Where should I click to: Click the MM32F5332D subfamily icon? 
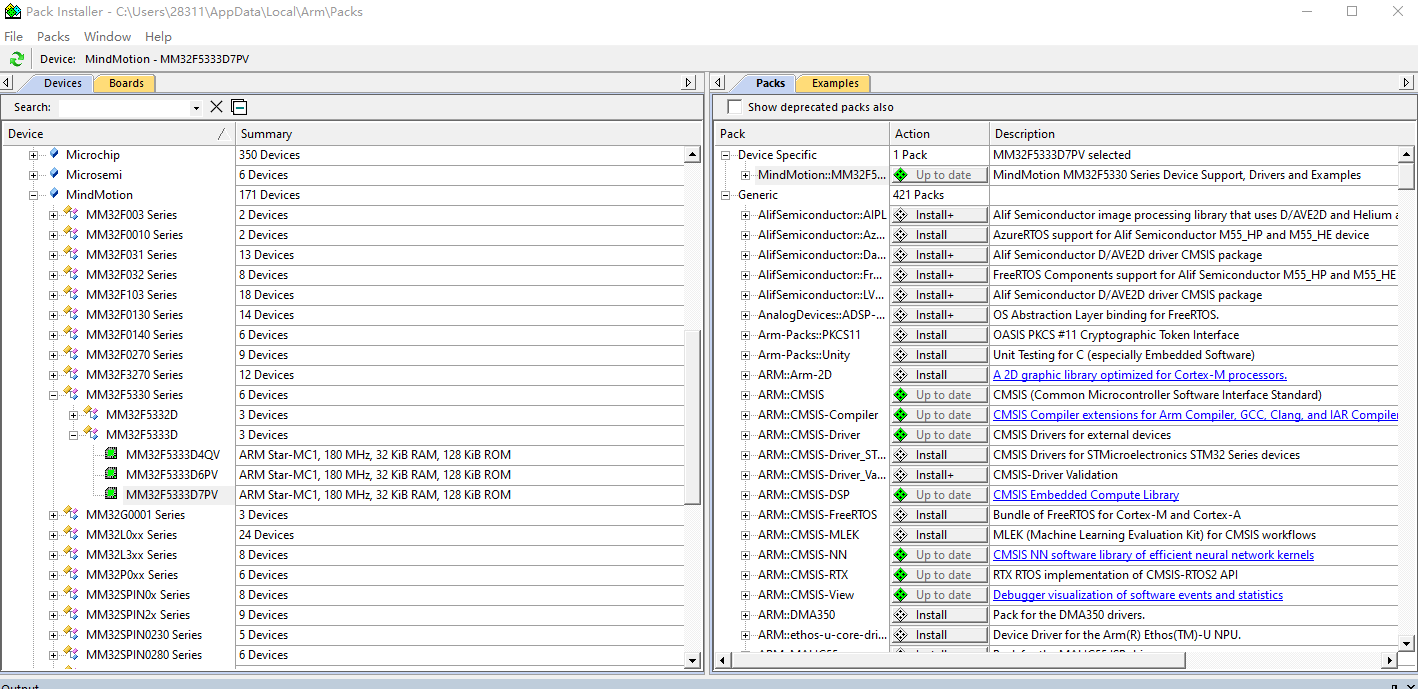tap(91, 414)
